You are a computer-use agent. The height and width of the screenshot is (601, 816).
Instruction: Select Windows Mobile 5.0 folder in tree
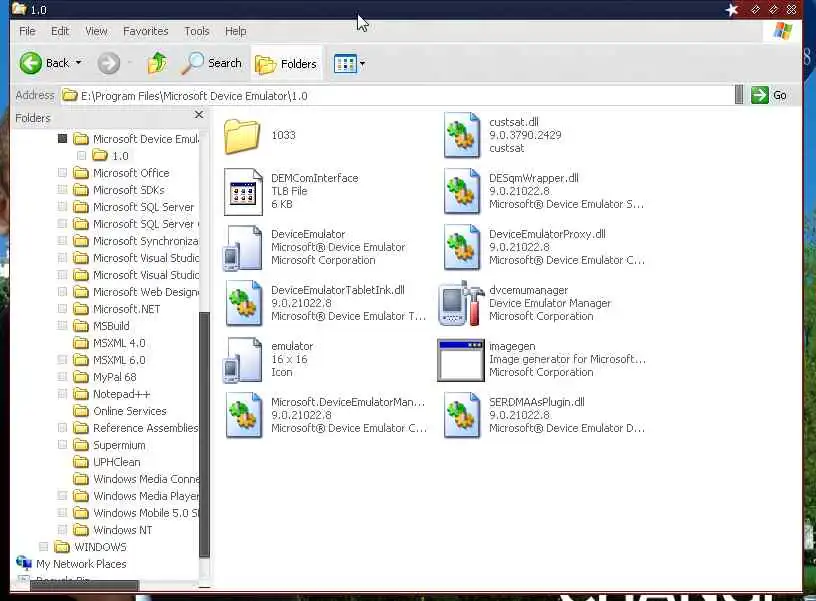pyautogui.click(x=146, y=513)
